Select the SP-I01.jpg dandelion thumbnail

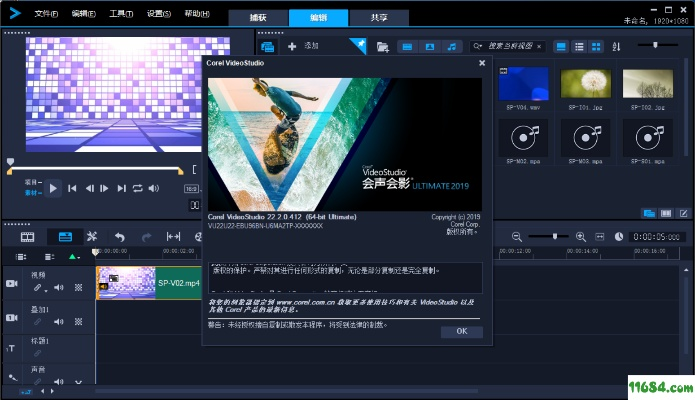[x=585, y=83]
